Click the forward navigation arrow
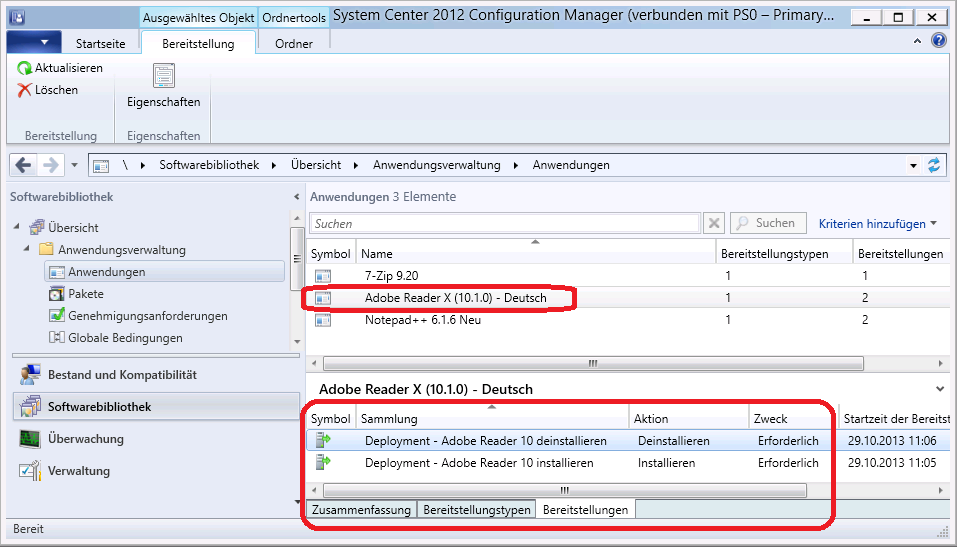This screenshot has height=547, width=957. 51,165
